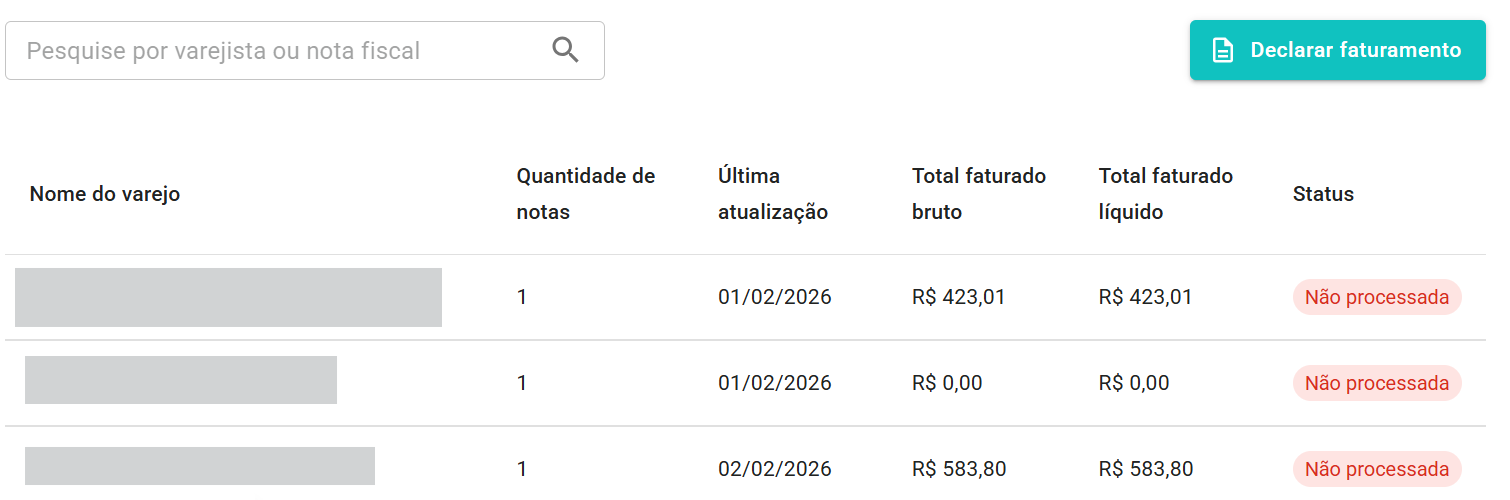
Task: Sort by Total faturado líquido header
Action: [1165, 194]
